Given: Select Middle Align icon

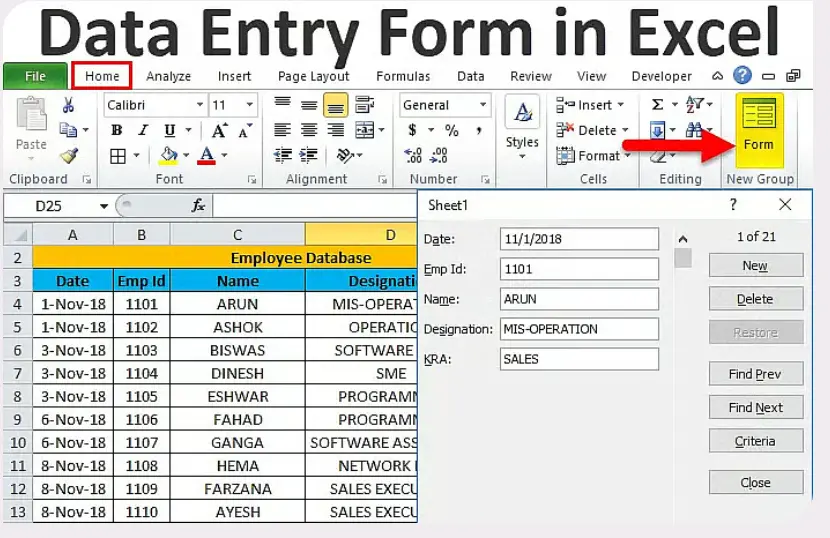Looking at the screenshot, I should click(x=309, y=105).
